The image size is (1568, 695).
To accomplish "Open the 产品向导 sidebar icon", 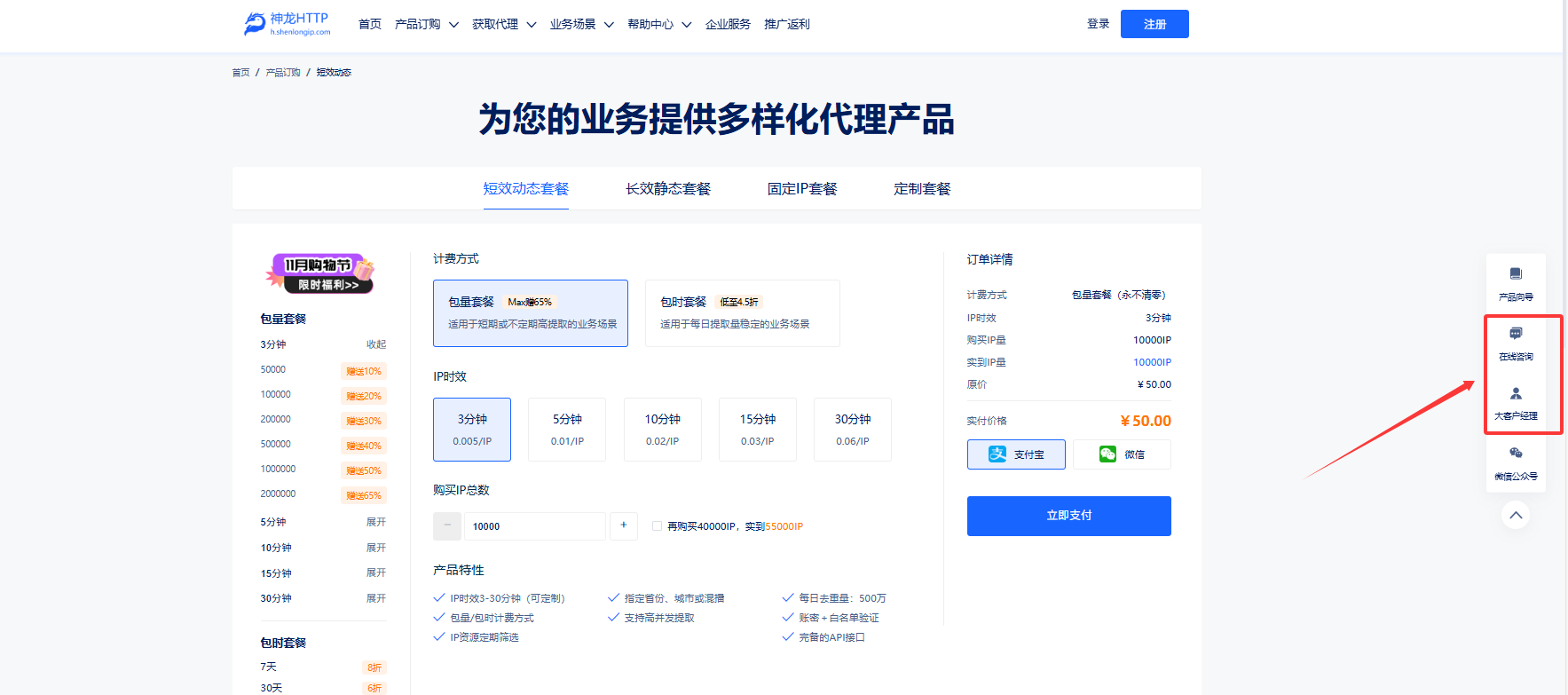I will click(1516, 274).
